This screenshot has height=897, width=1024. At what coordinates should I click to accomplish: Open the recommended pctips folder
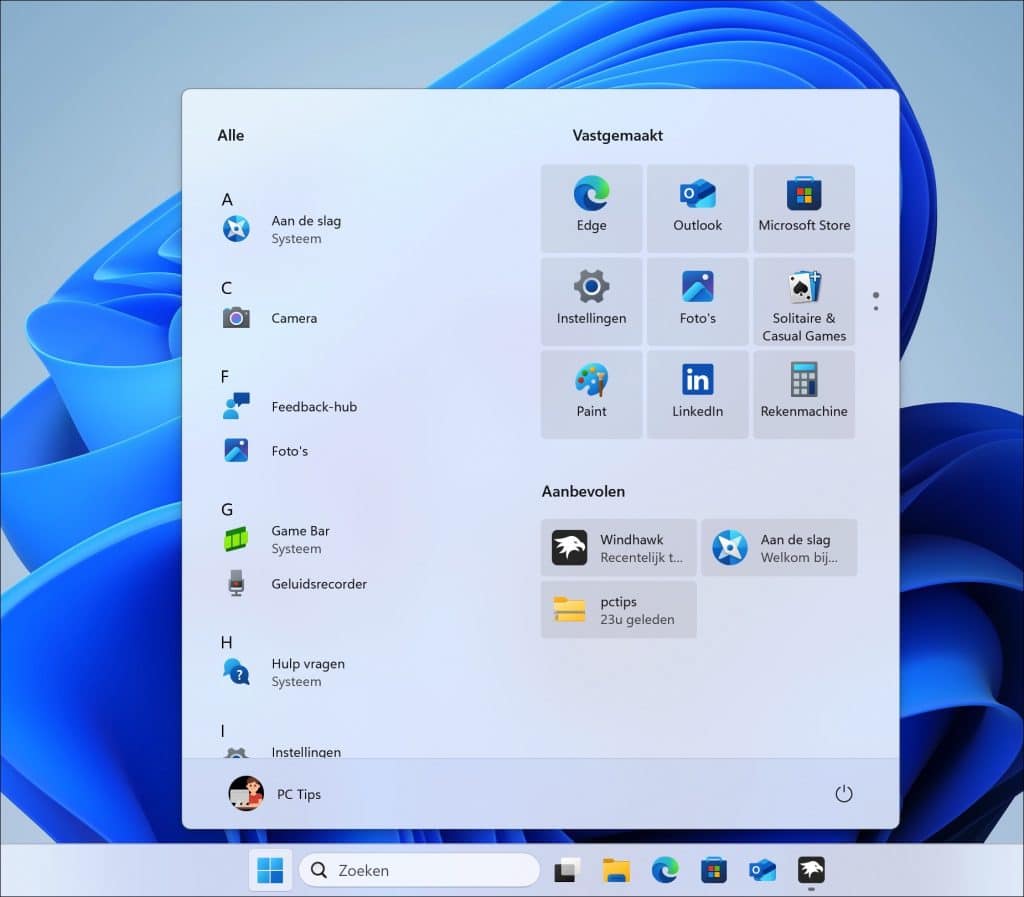[619, 610]
